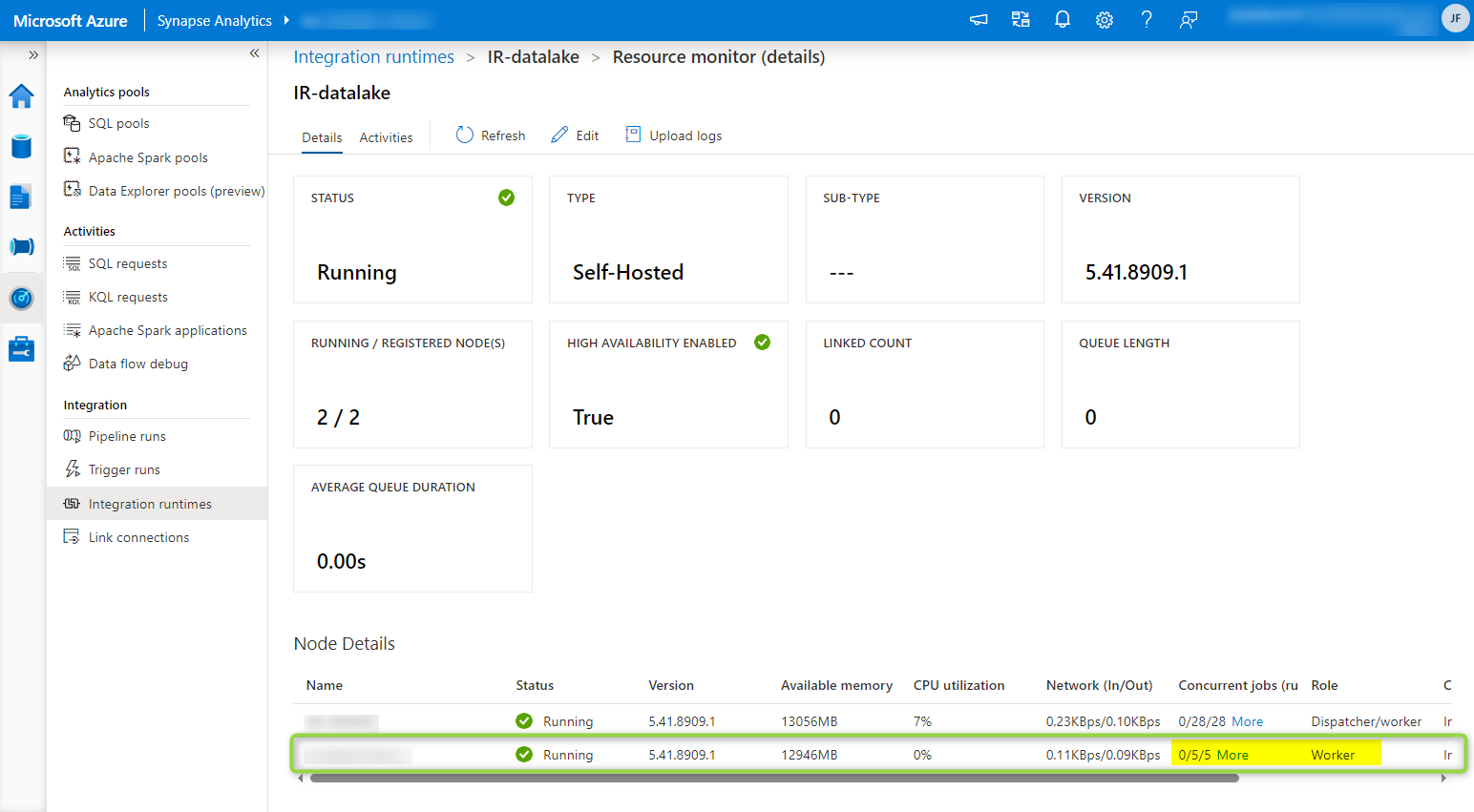Screen dimensions: 1474x812
Task: Click the Trigger runs lightning icon
Action: click(72, 468)
